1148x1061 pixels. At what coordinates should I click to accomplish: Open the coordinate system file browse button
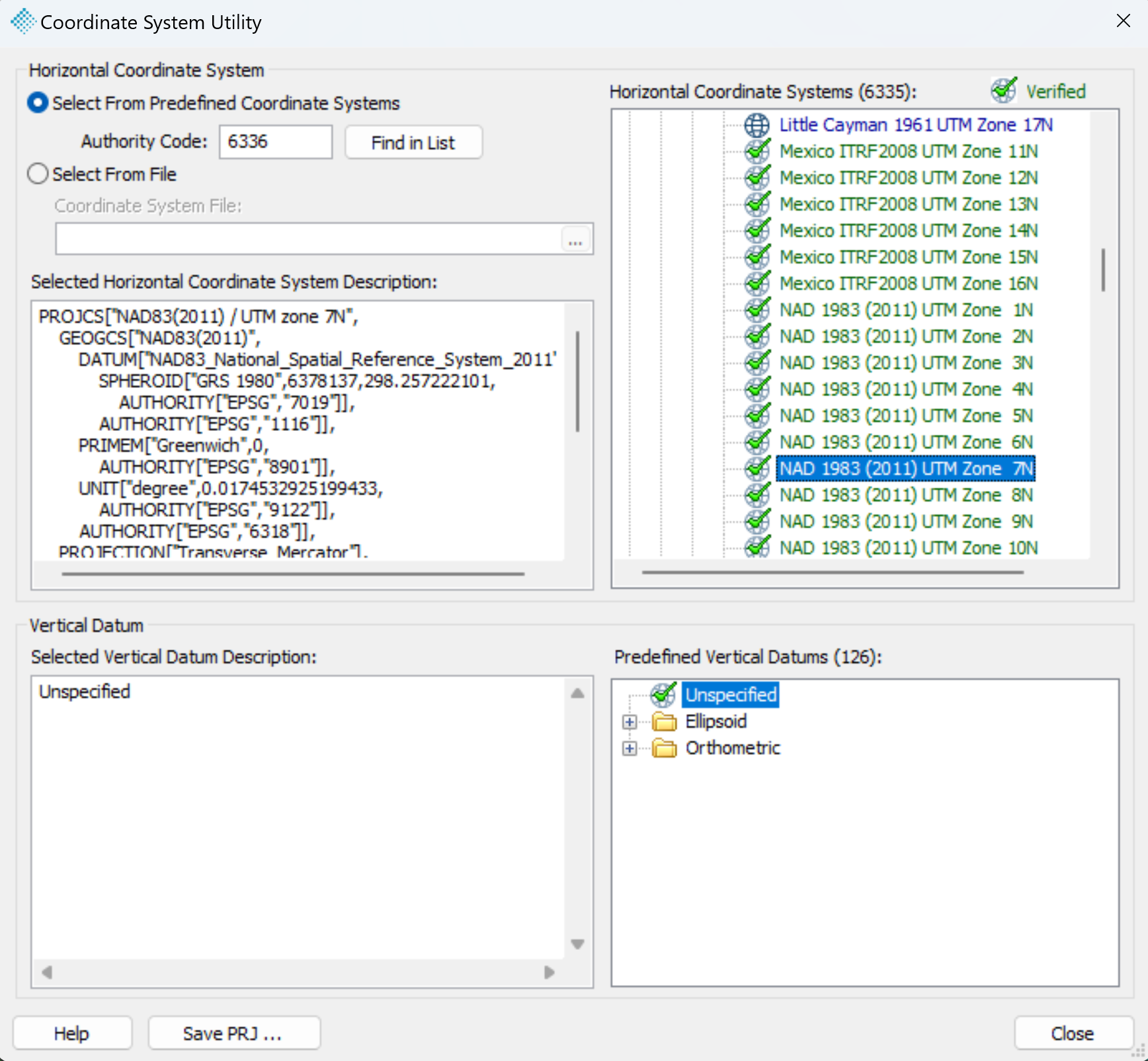tap(575, 239)
